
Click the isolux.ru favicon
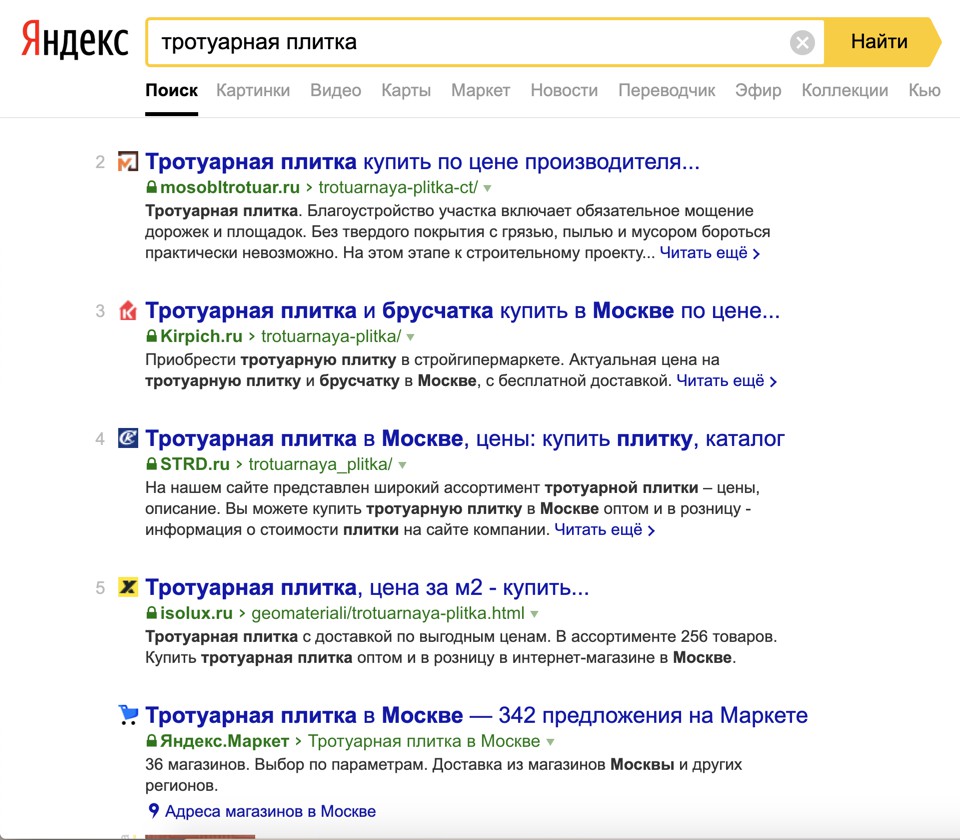coord(128,587)
